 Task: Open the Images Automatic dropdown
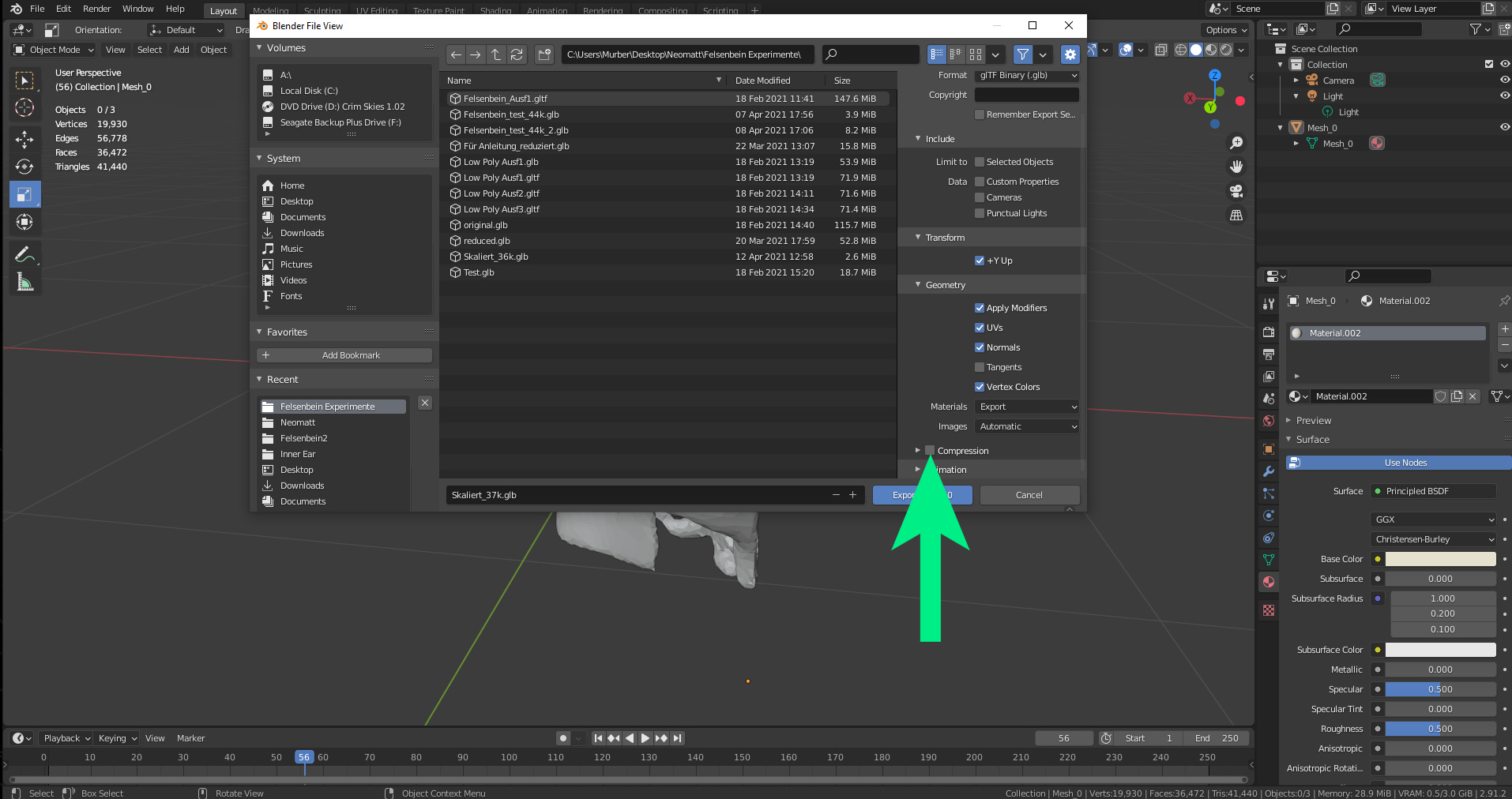[1027, 426]
